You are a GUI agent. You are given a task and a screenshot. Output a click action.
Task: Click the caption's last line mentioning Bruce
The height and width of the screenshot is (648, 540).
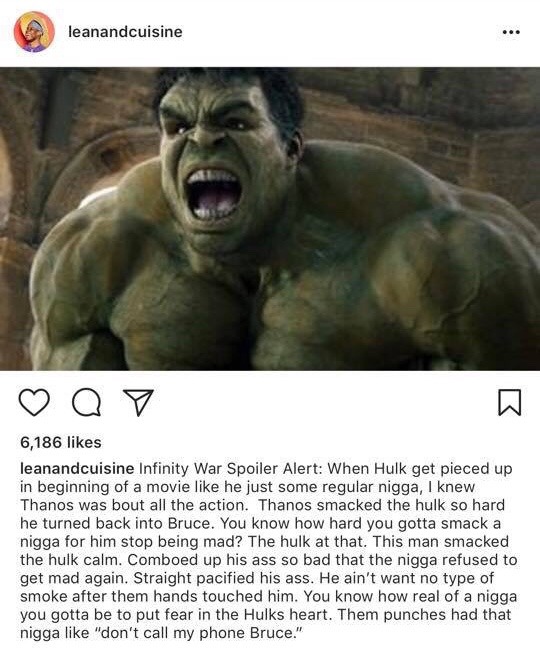coord(162,633)
